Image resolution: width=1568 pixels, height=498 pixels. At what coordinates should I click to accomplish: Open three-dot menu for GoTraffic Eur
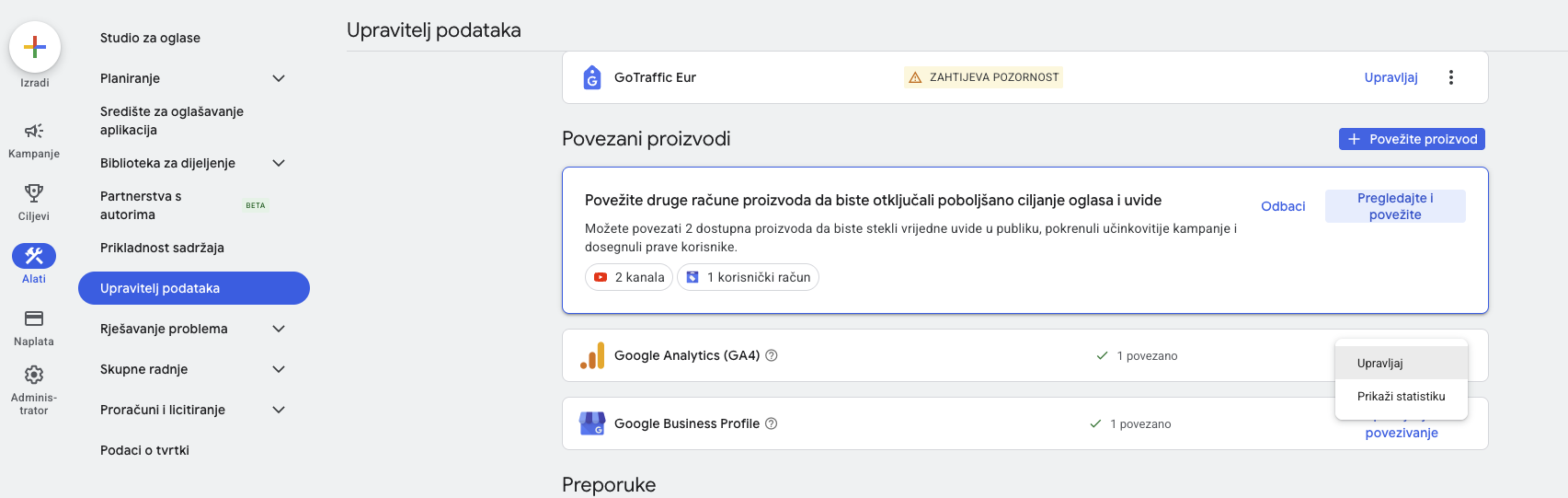[1451, 77]
